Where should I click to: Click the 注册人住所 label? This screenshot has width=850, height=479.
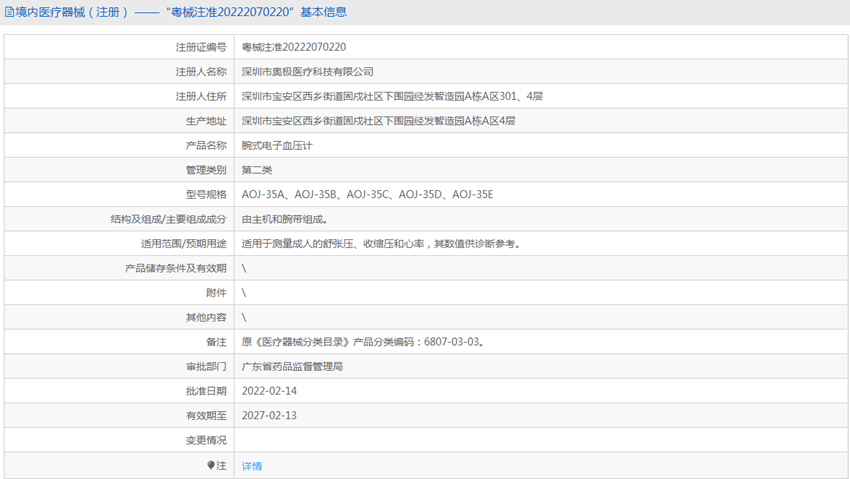201,96
